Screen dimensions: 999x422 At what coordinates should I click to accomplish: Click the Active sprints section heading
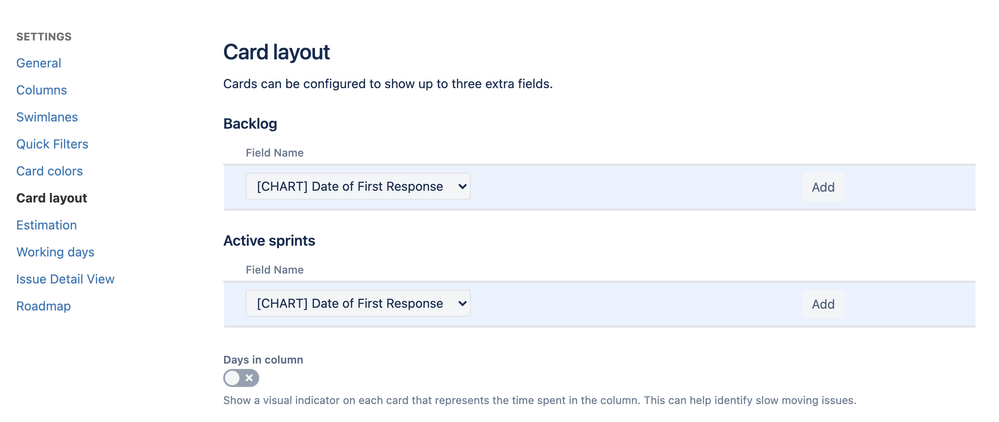269,241
